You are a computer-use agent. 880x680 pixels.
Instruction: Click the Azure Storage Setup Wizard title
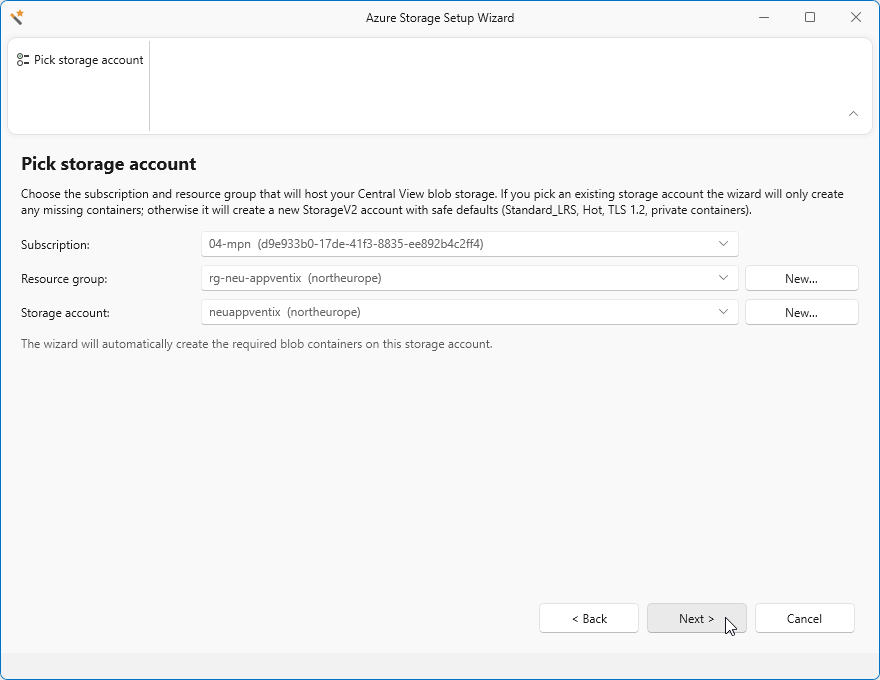[440, 18]
